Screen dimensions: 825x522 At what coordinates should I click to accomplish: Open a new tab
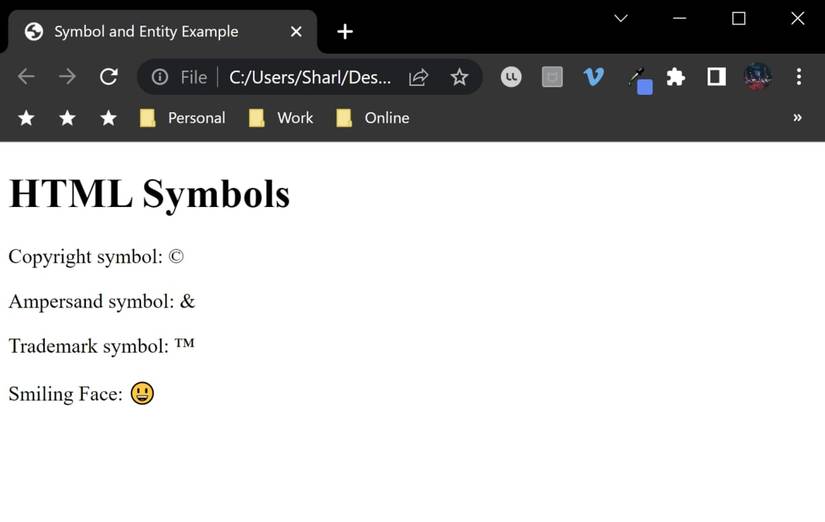(345, 32)
